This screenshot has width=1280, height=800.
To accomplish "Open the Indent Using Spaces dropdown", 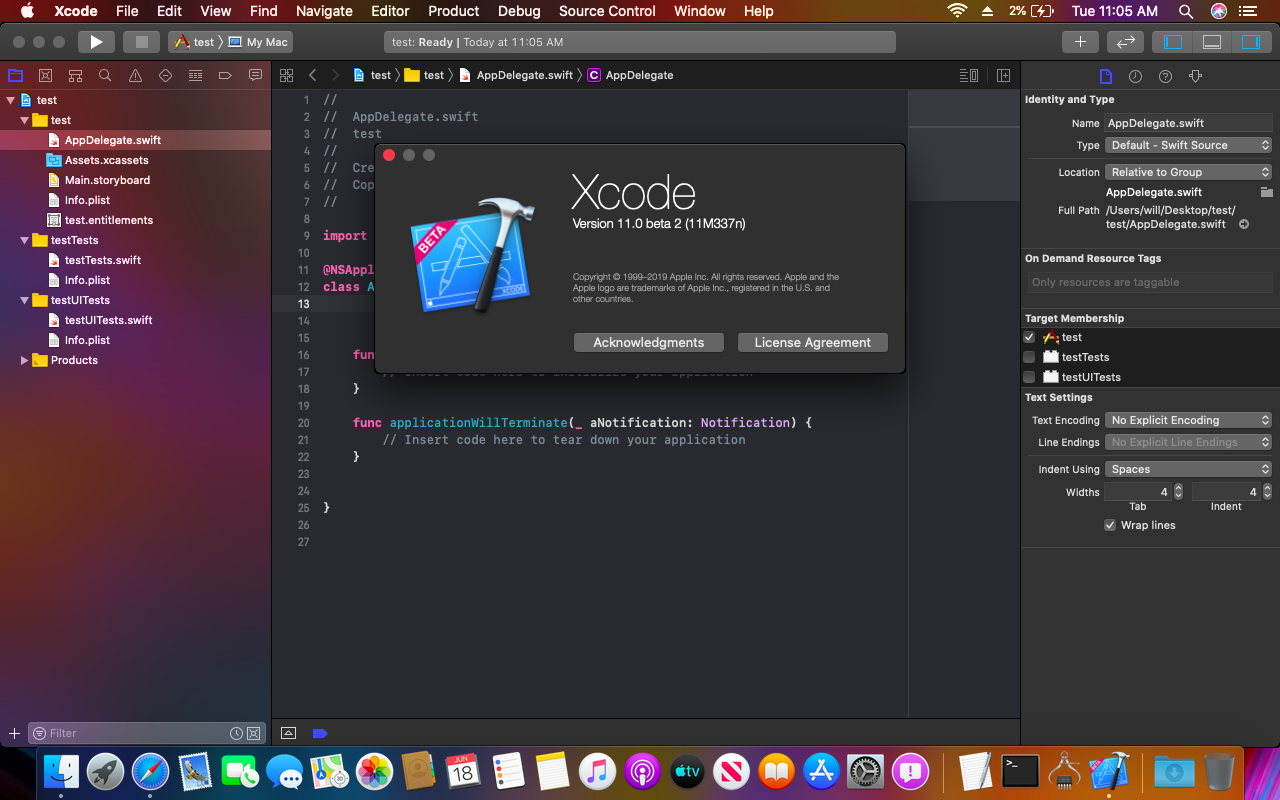I will coord(1189,469).
